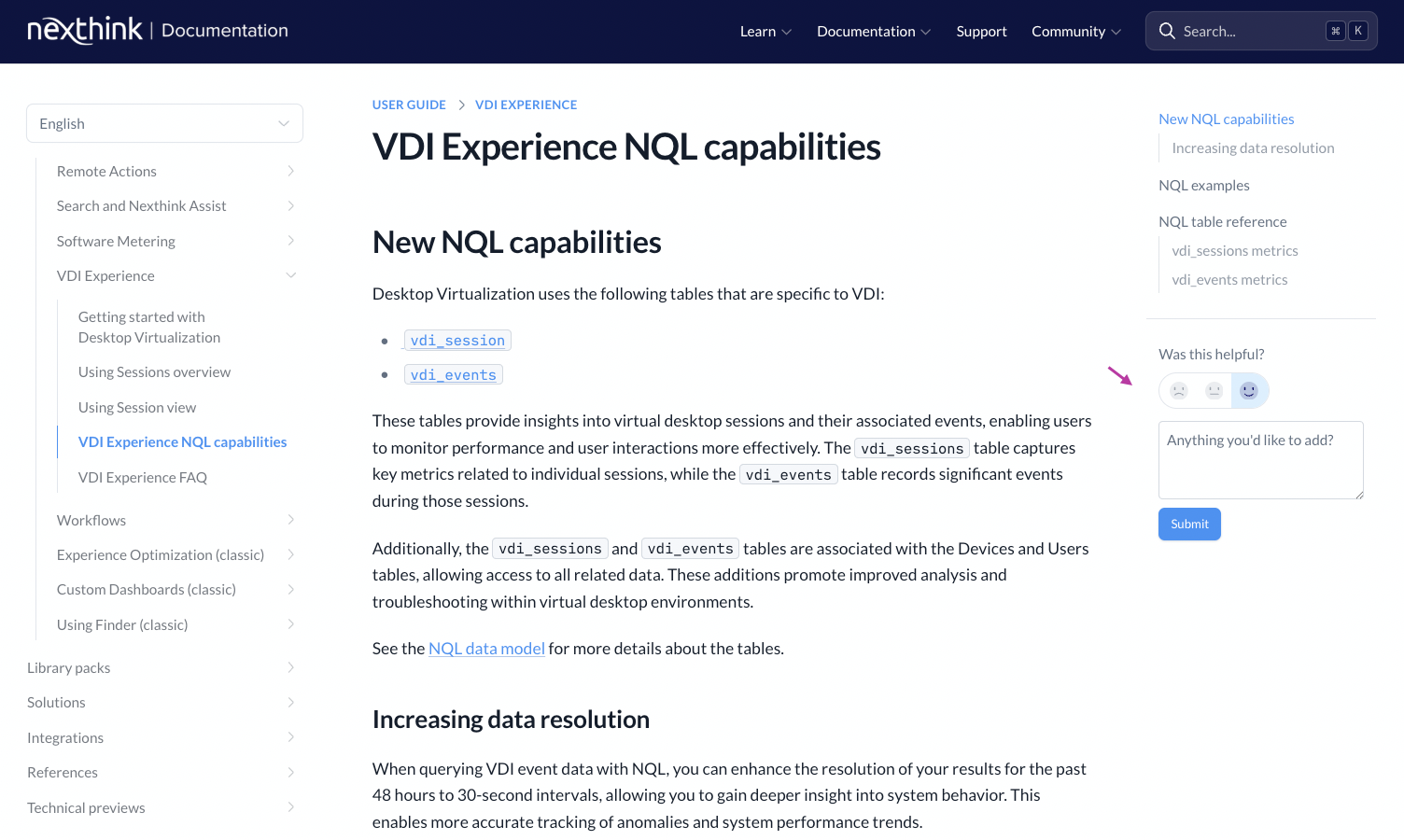Click the search magnifier icon
This screenshot has height=840, width=1404.
(1167, 31)
